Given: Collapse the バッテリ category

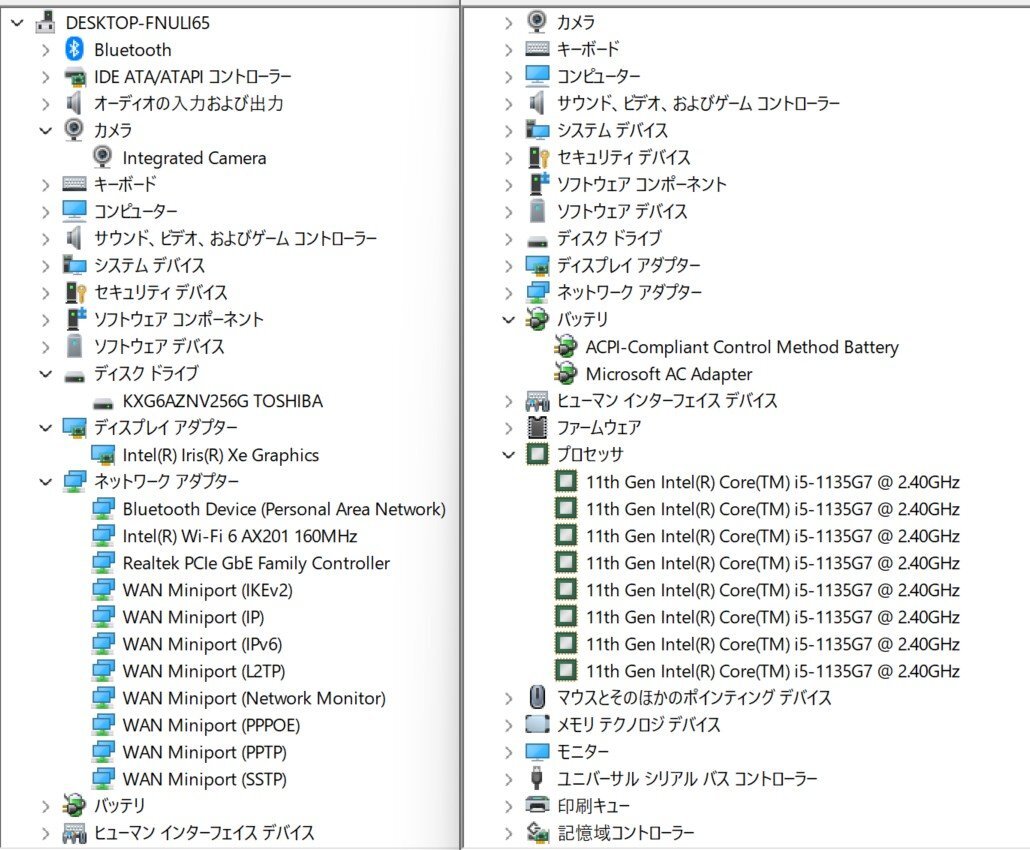Looking at the screenshot, I should point(509,319).
